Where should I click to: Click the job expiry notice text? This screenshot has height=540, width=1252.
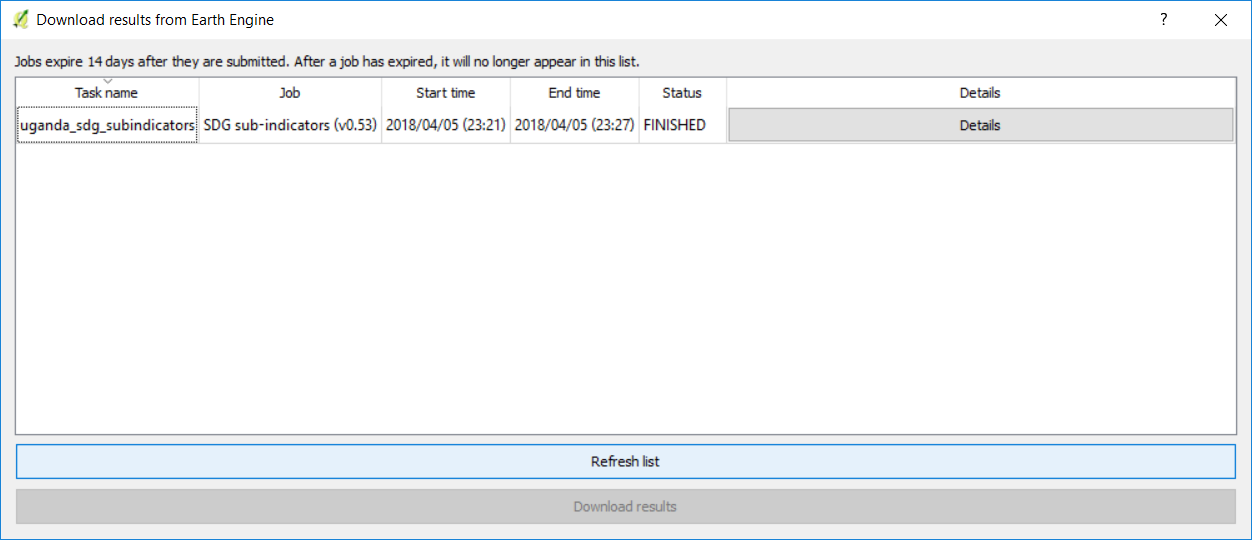click(327, 61)
